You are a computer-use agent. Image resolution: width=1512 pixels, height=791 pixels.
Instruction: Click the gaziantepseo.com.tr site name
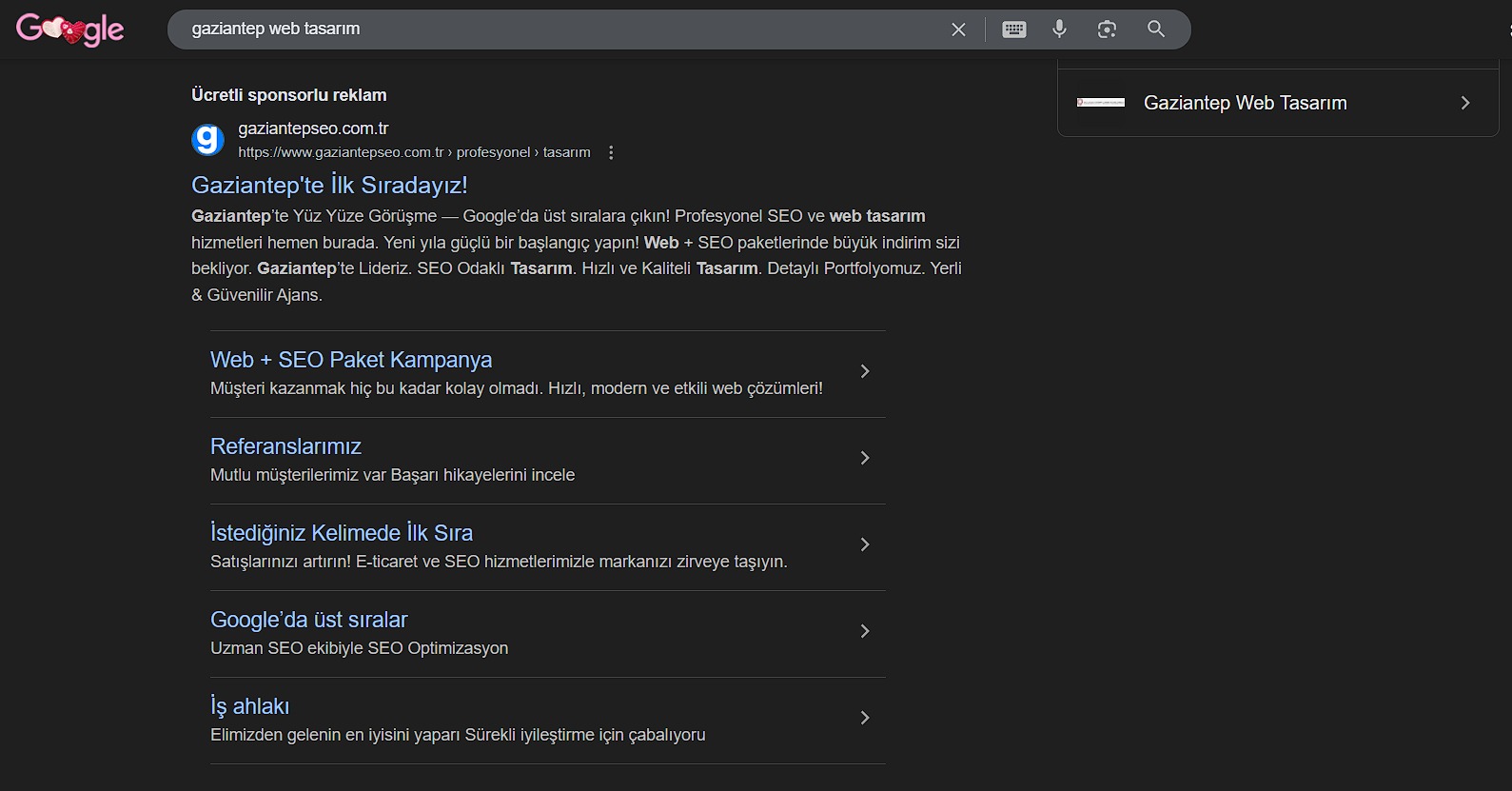coord(313,129)
